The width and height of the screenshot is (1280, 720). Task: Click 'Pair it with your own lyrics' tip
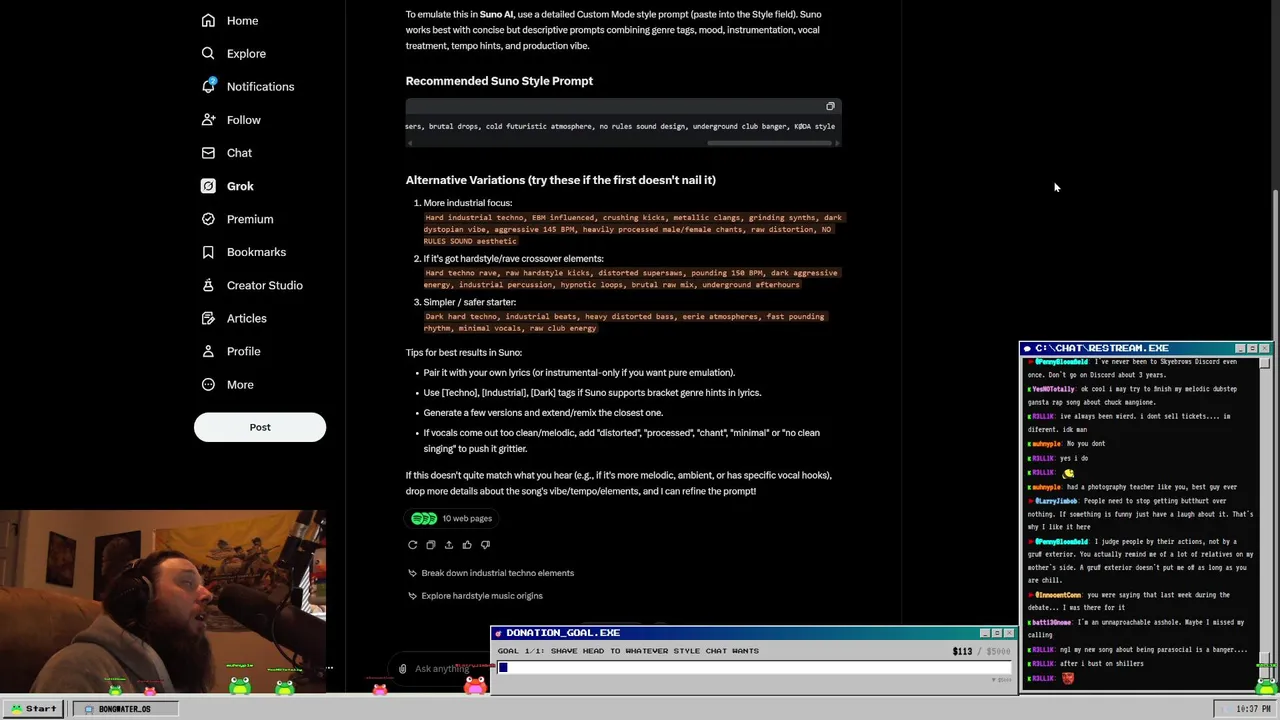click(579, 373)
